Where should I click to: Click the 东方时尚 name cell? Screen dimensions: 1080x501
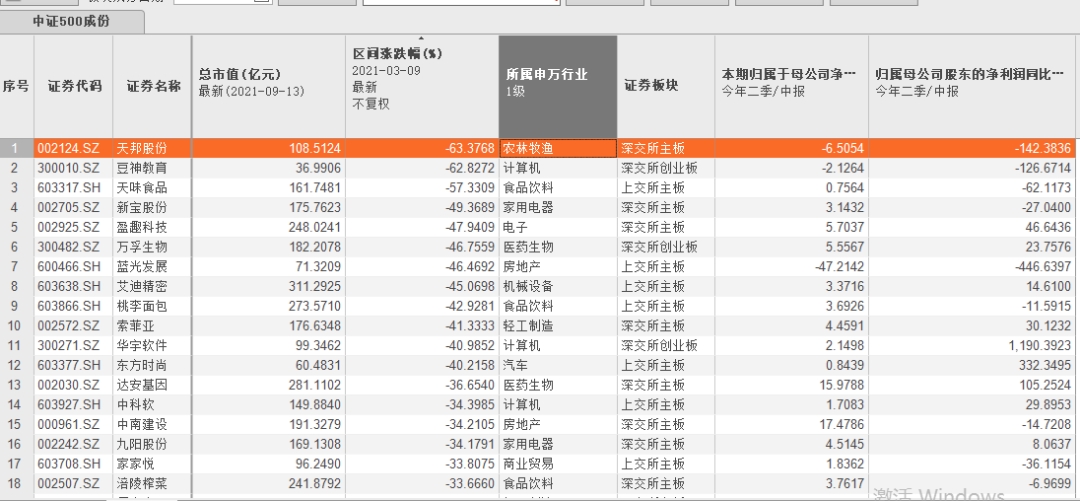click(152, 365)
